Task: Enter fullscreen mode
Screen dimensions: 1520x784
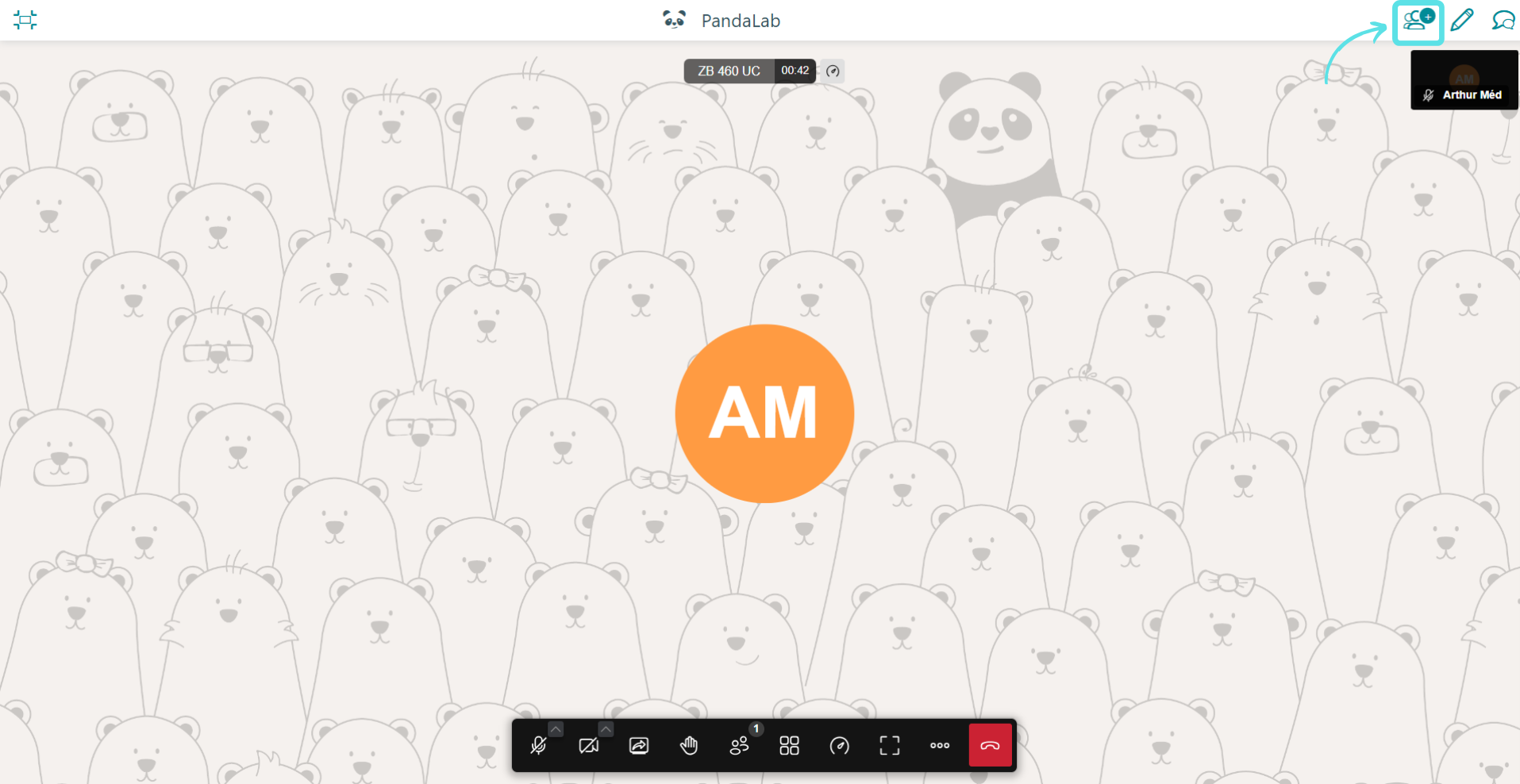Action: point(890,746)
